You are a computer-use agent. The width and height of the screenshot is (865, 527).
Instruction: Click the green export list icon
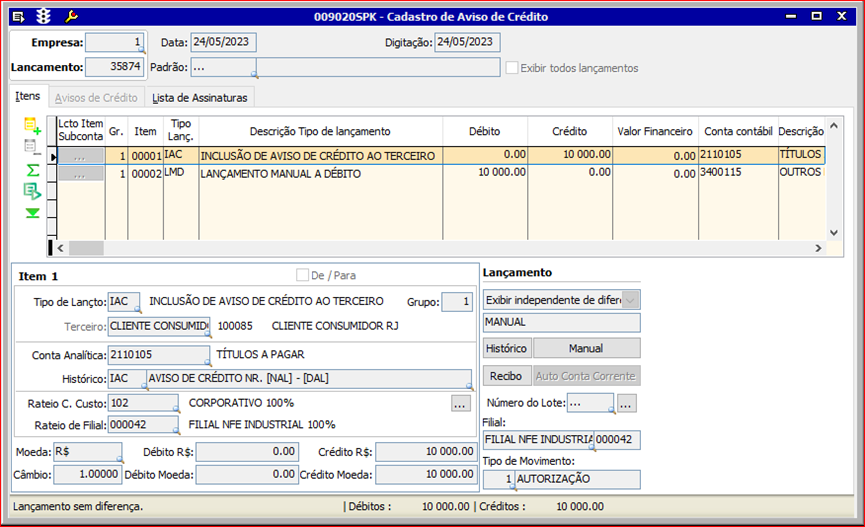click(x=32, y=191)
